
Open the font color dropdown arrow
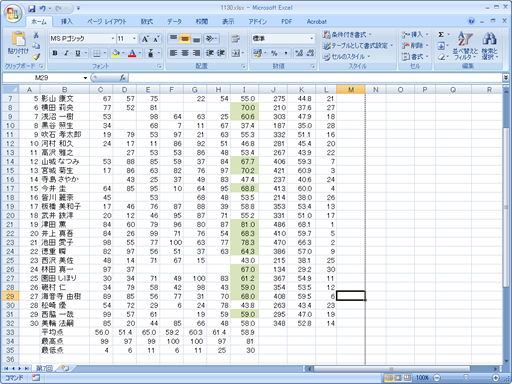coord(140,53)
